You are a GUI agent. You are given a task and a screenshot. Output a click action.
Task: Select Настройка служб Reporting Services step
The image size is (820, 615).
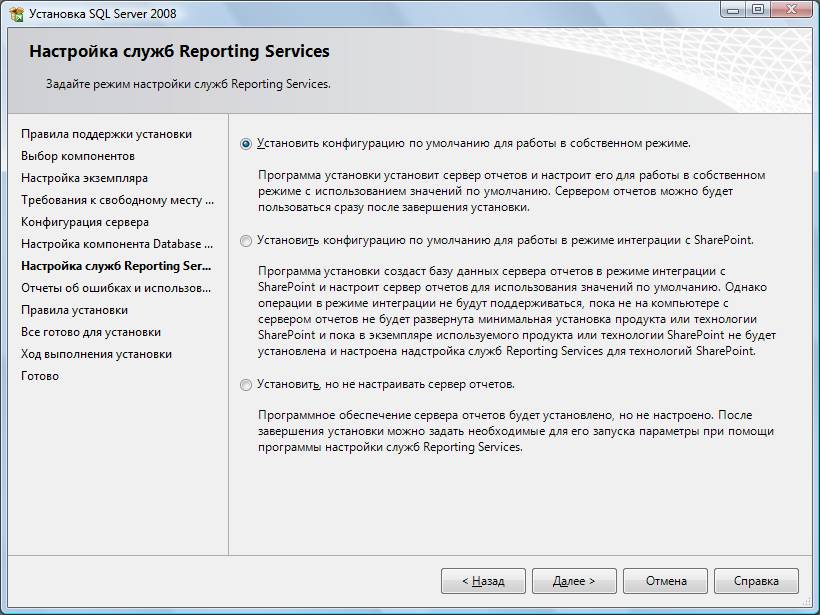tap(116, 266)
